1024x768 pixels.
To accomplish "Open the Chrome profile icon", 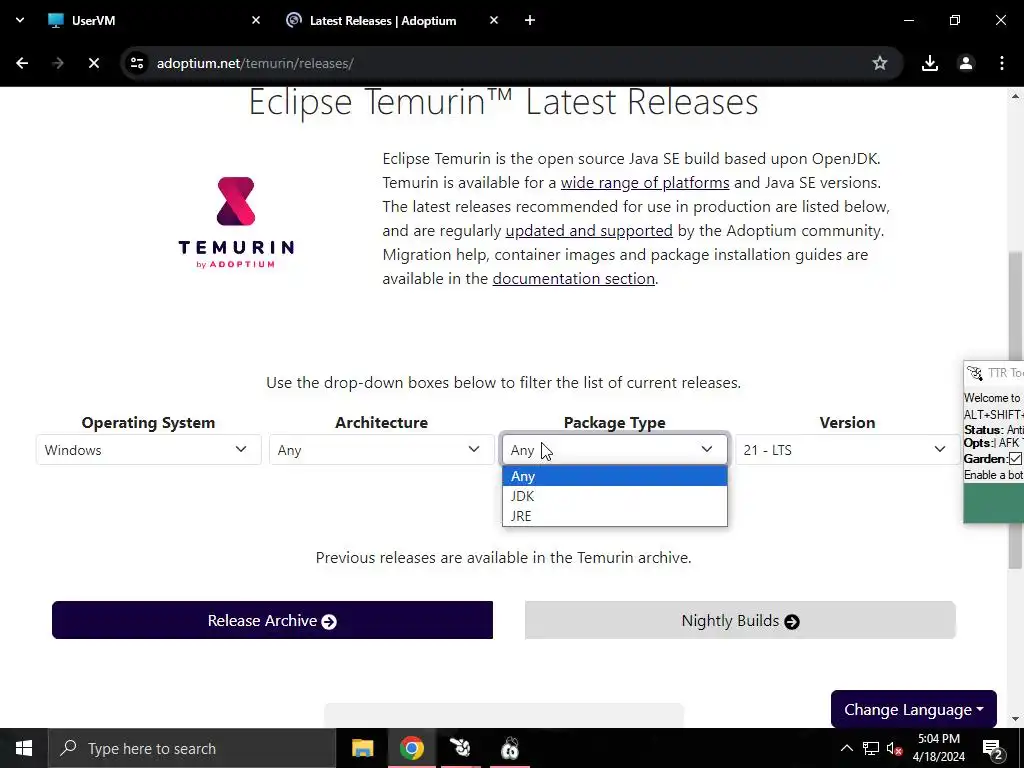I will click(x=965, y=63).
